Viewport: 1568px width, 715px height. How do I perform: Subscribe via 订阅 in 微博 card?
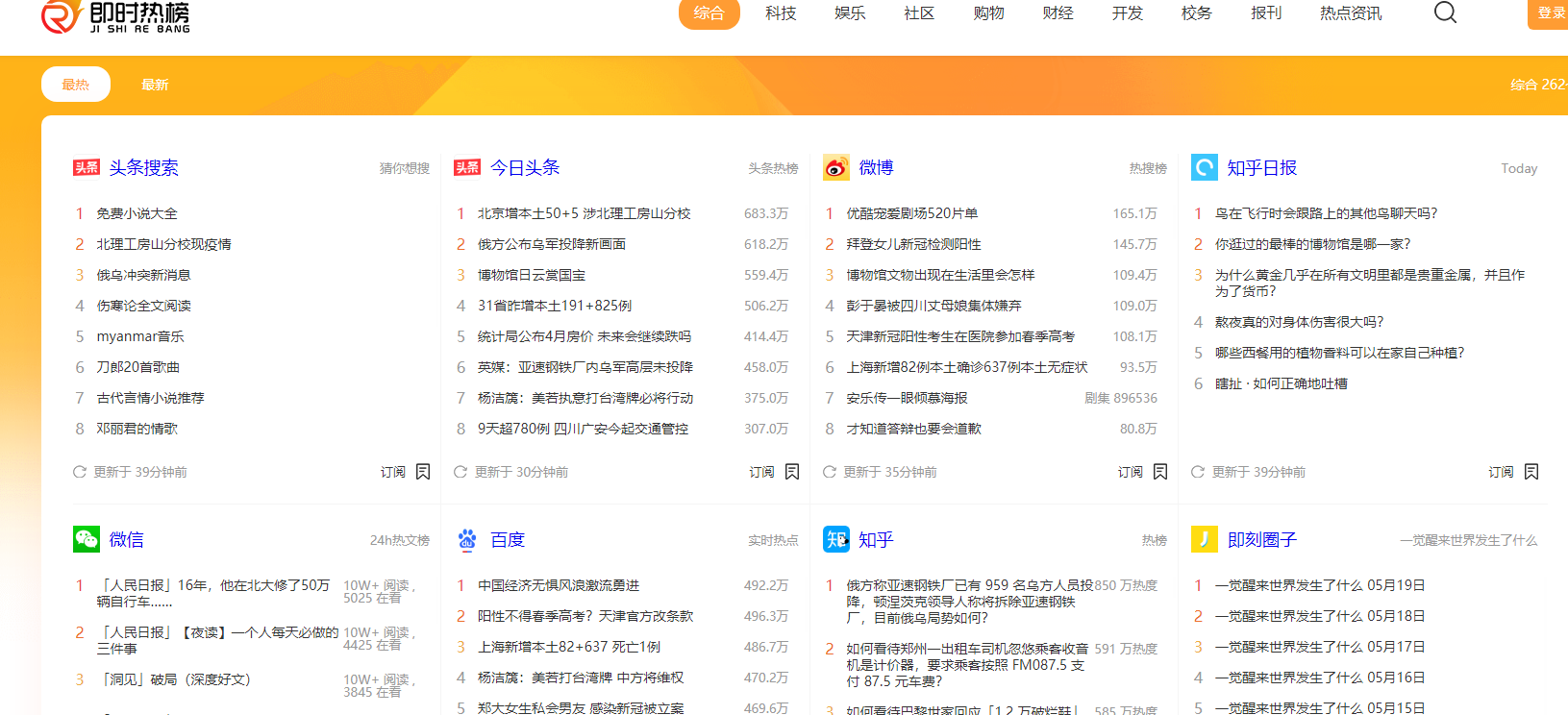tap(1131, 472)
